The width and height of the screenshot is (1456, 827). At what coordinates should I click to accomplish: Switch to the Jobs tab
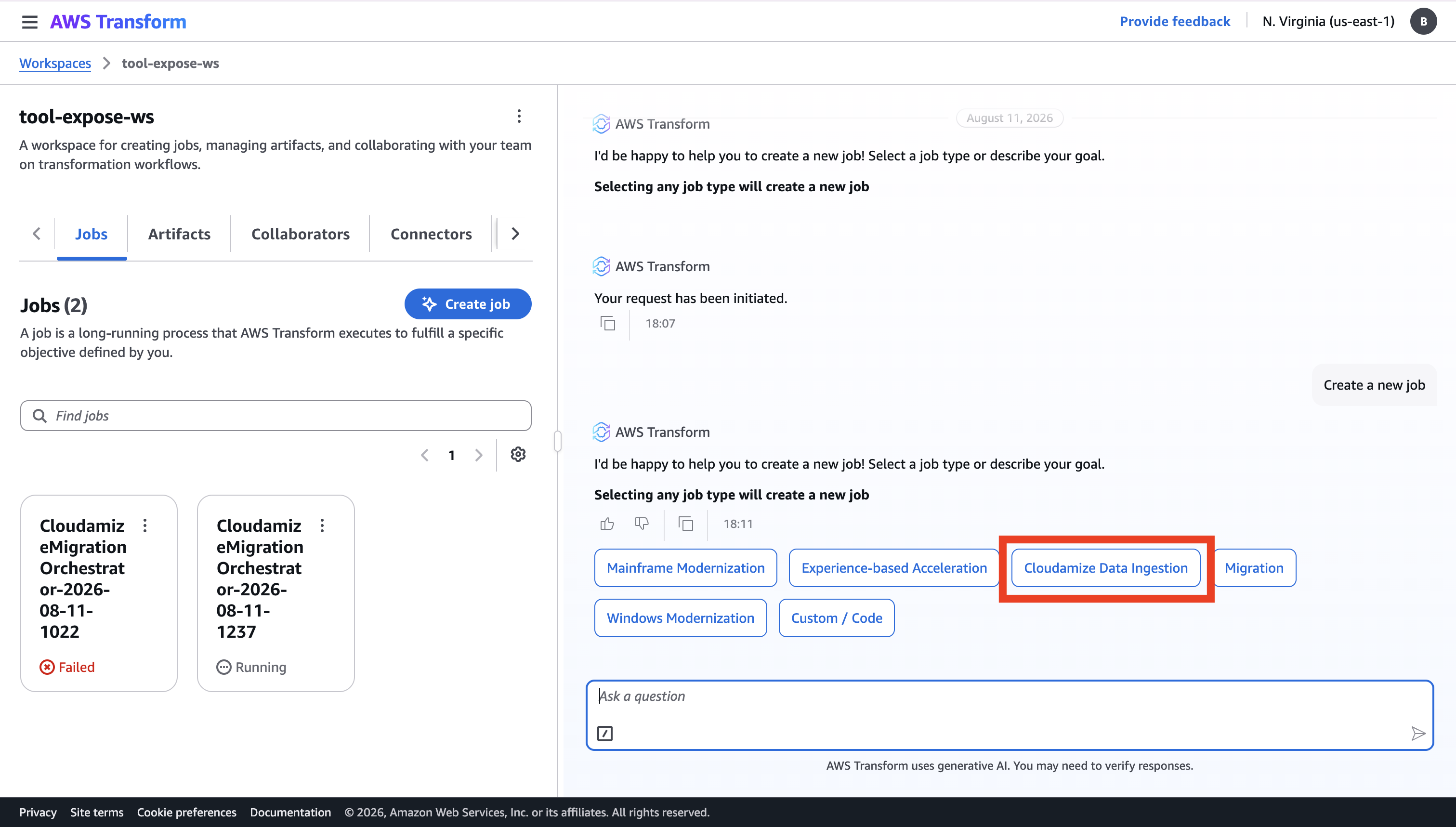click(x=92, y=234)
